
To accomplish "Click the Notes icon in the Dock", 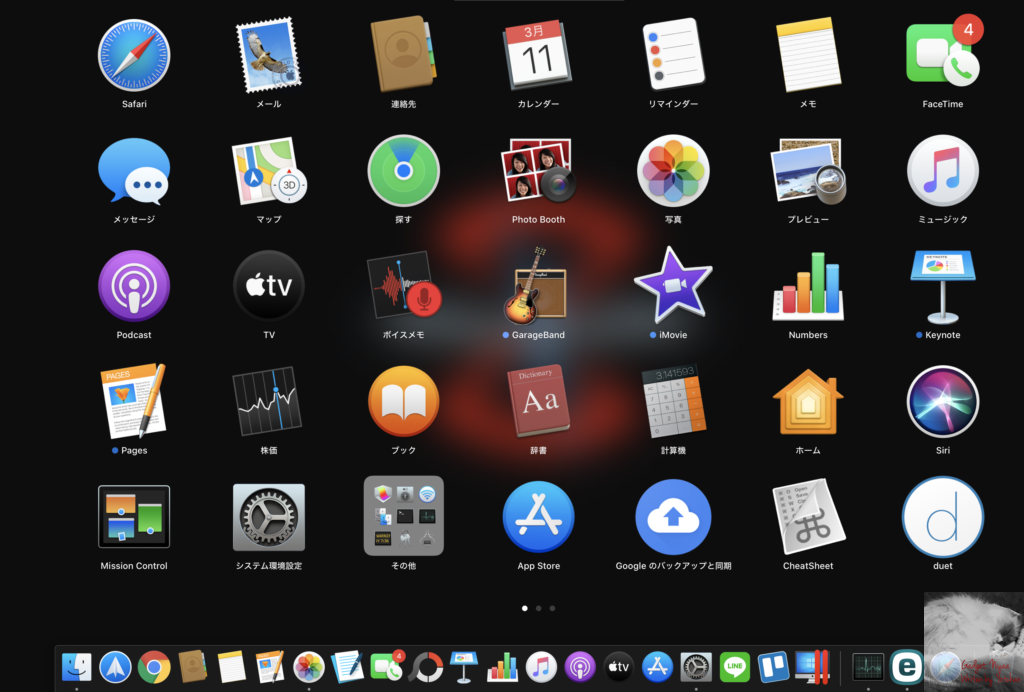I will [231, 667].
